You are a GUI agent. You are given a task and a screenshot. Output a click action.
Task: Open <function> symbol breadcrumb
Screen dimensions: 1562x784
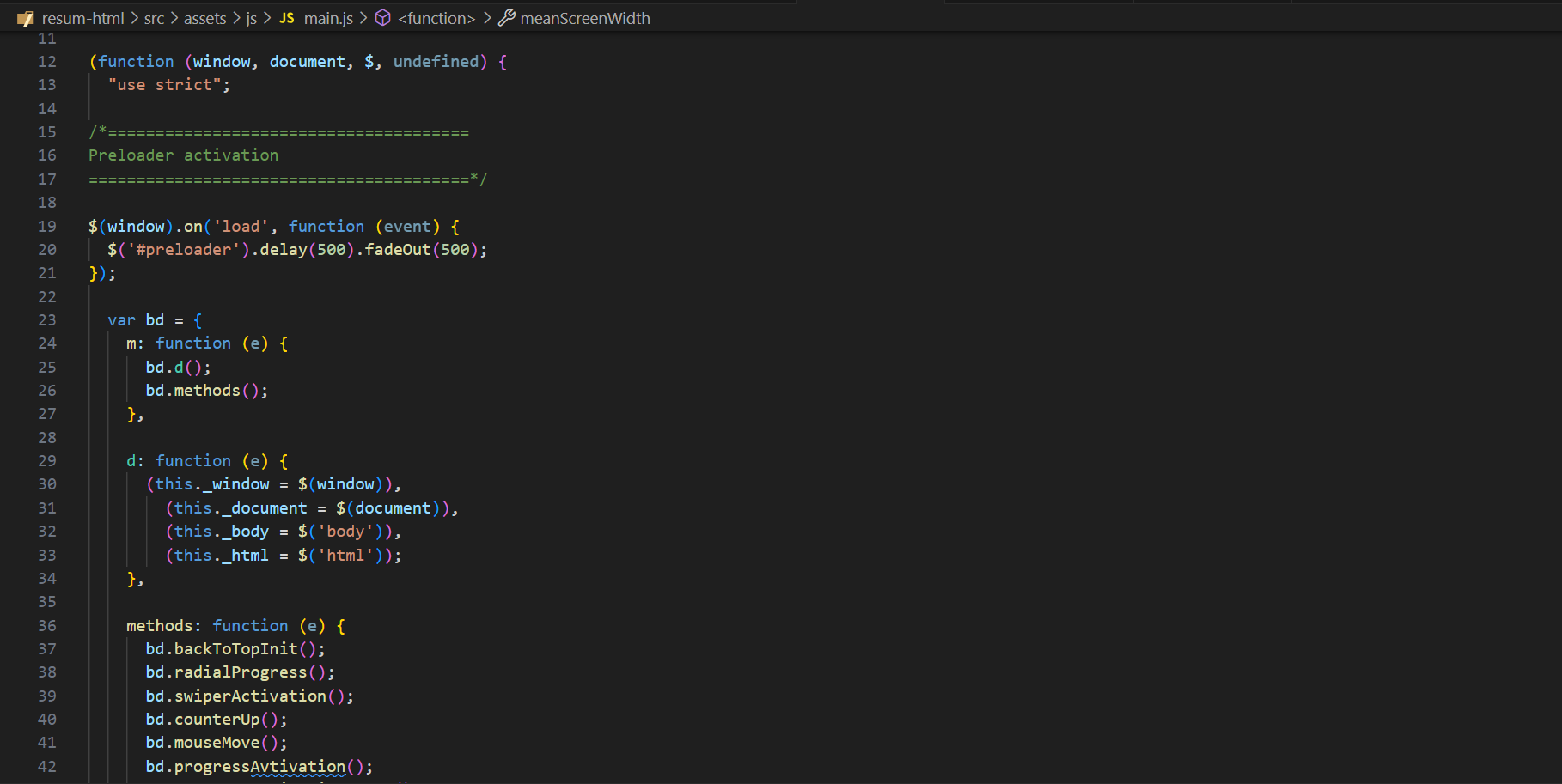click(x=436, y=18)
